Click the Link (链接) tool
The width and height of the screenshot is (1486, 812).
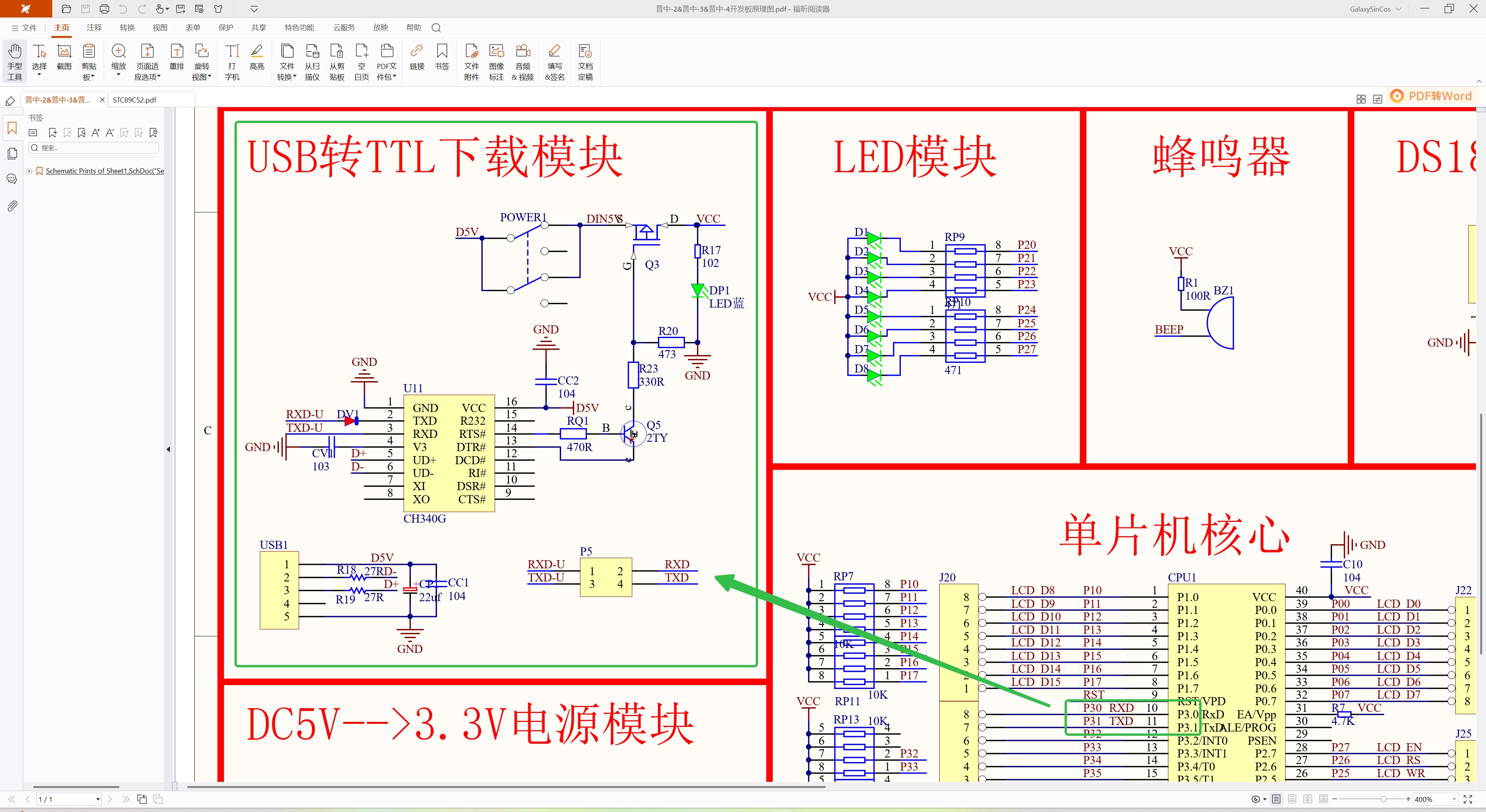click(416, 58)
